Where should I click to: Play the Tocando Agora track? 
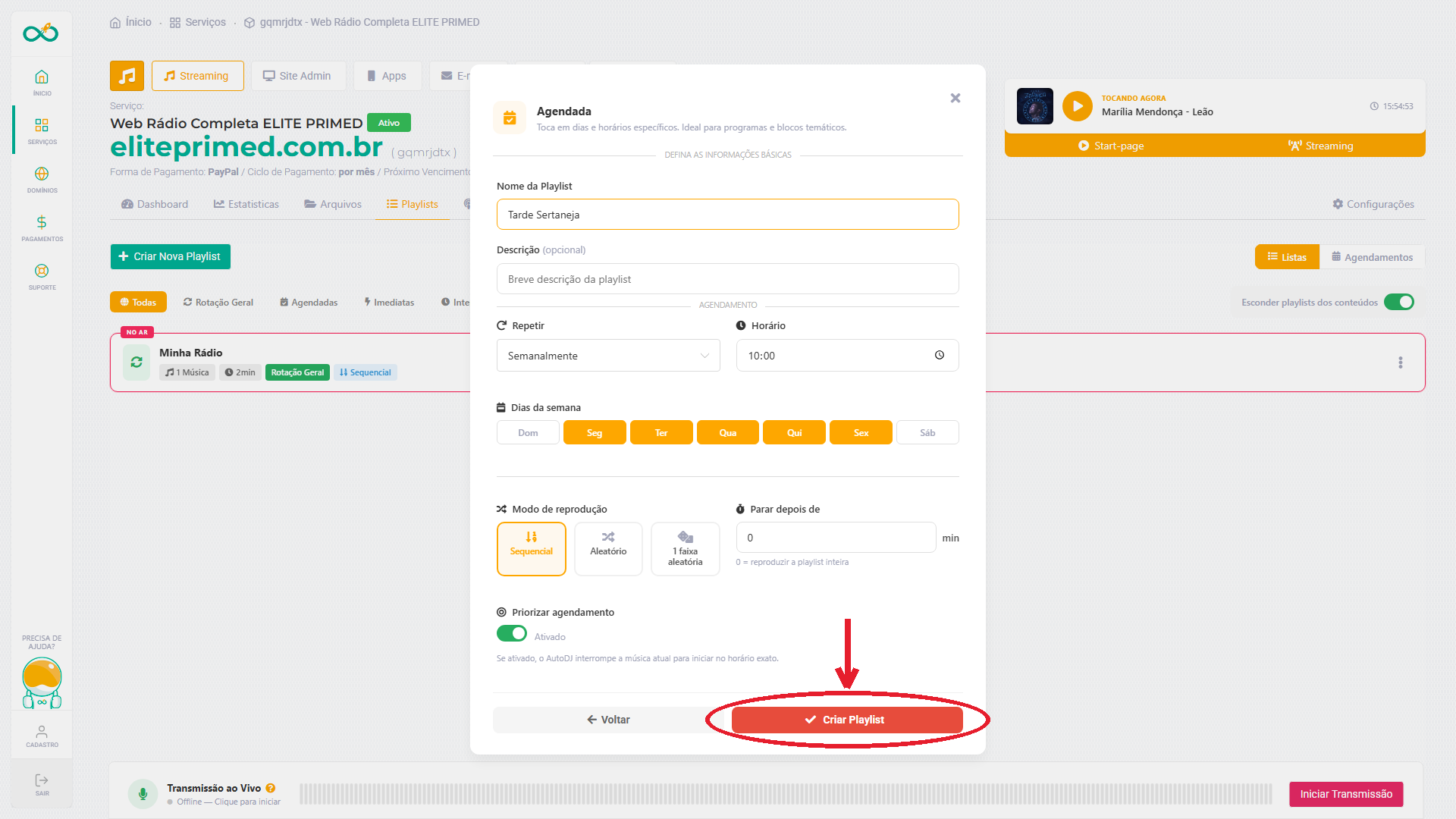(x=1077, y=106)
